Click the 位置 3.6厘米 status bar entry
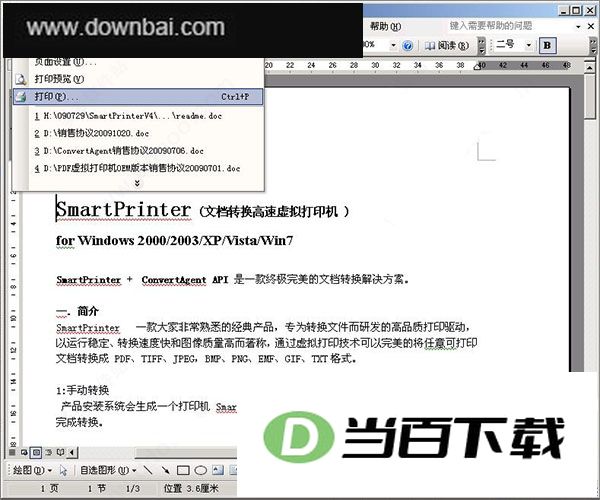The image size is (600, 500). [191, 489]
